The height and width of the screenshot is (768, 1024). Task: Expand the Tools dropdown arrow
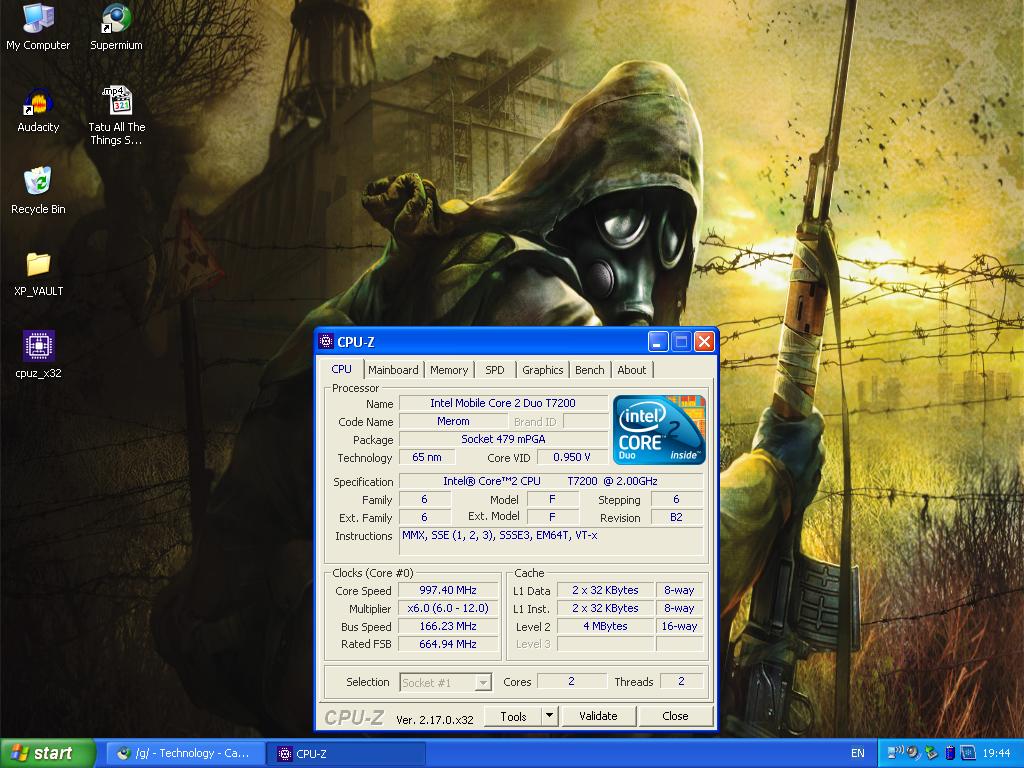tap(550, 716)
